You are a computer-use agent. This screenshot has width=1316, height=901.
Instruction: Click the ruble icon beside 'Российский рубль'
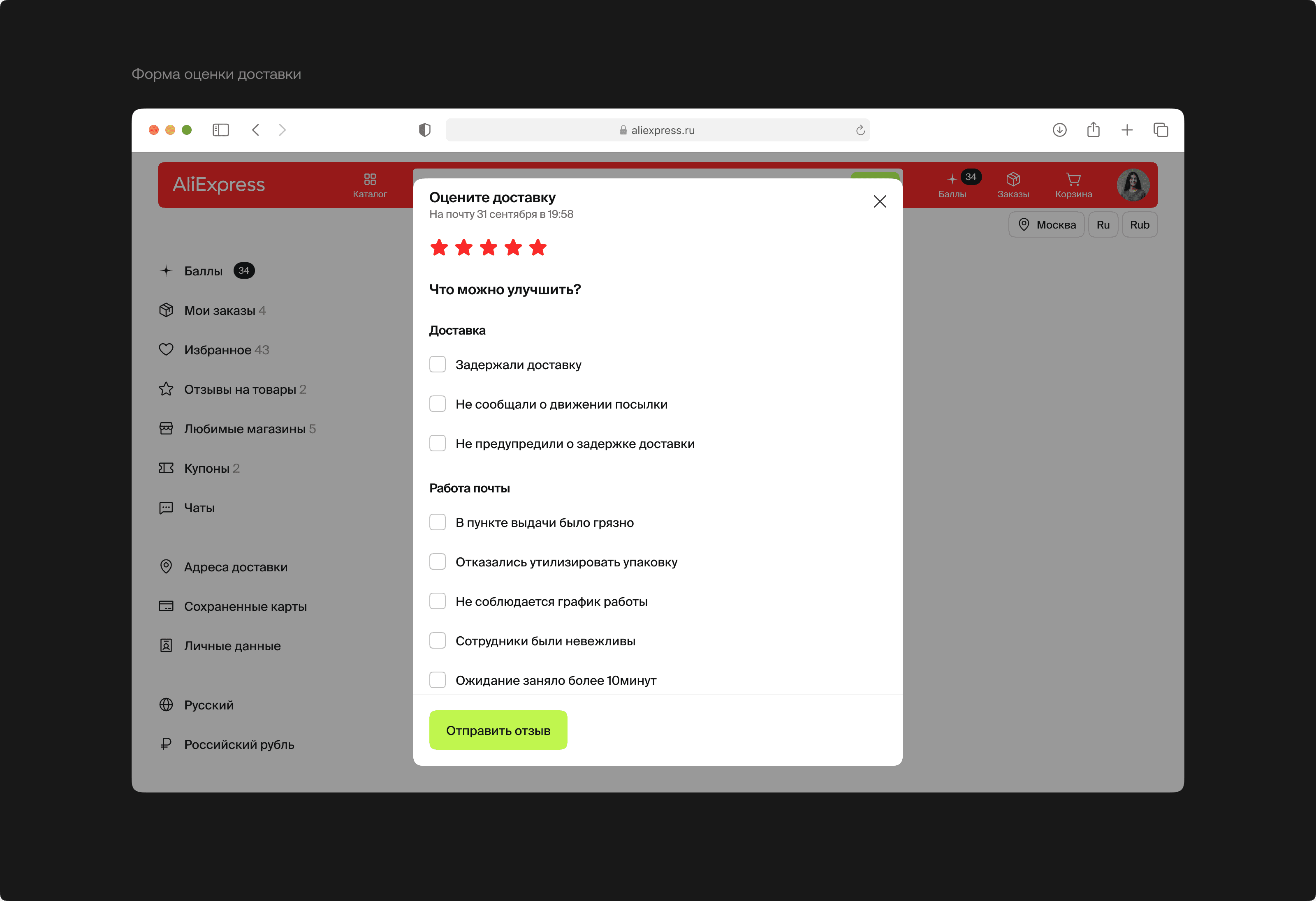166,744
